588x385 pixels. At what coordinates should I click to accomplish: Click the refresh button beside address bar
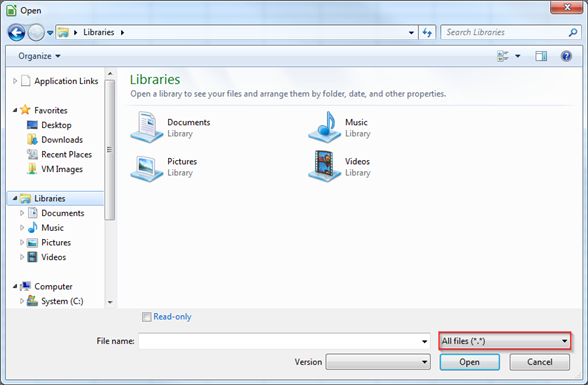[x=427, y=33]
